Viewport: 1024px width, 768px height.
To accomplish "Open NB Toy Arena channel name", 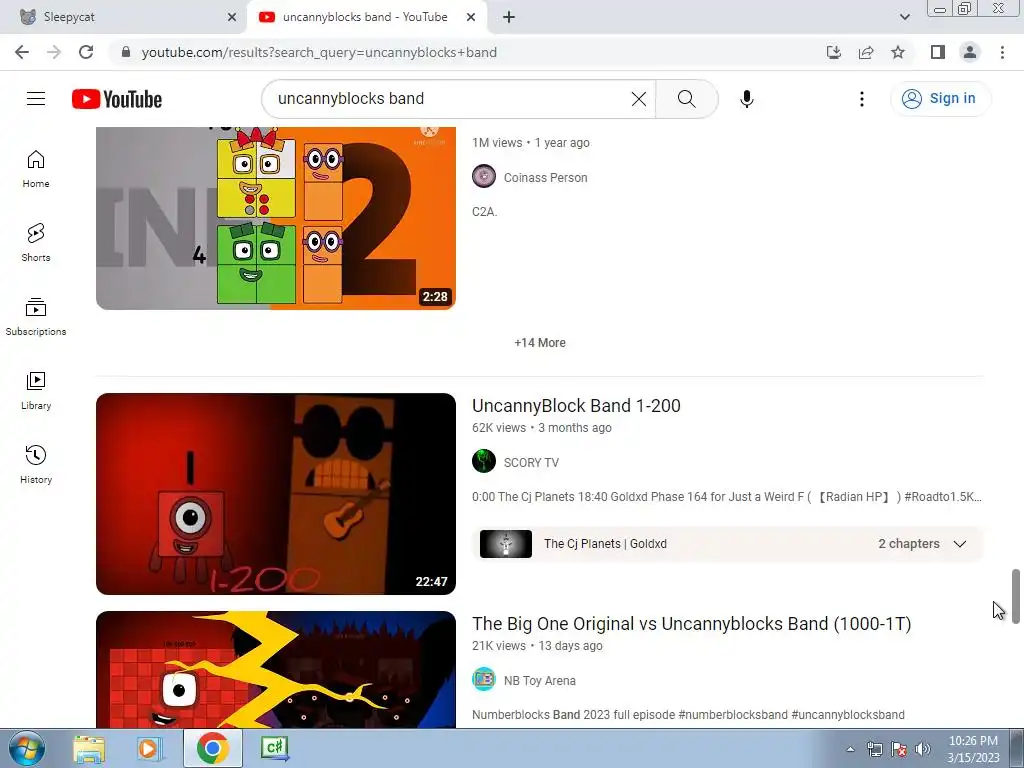I will click(539, 680).
